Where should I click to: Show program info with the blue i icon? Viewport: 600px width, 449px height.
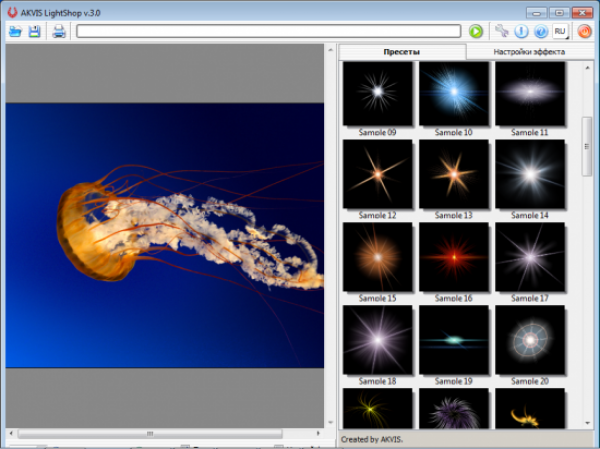pyautogui.click(x=521, y=32)
